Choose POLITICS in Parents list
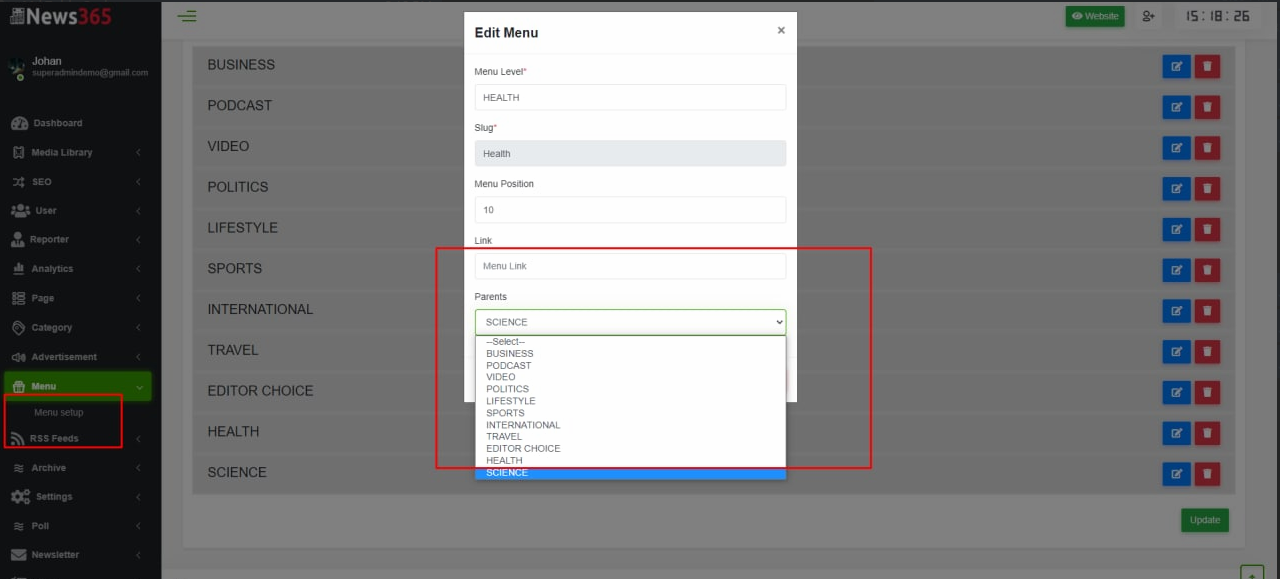The image size is (1280, 579). pos(630,389)
